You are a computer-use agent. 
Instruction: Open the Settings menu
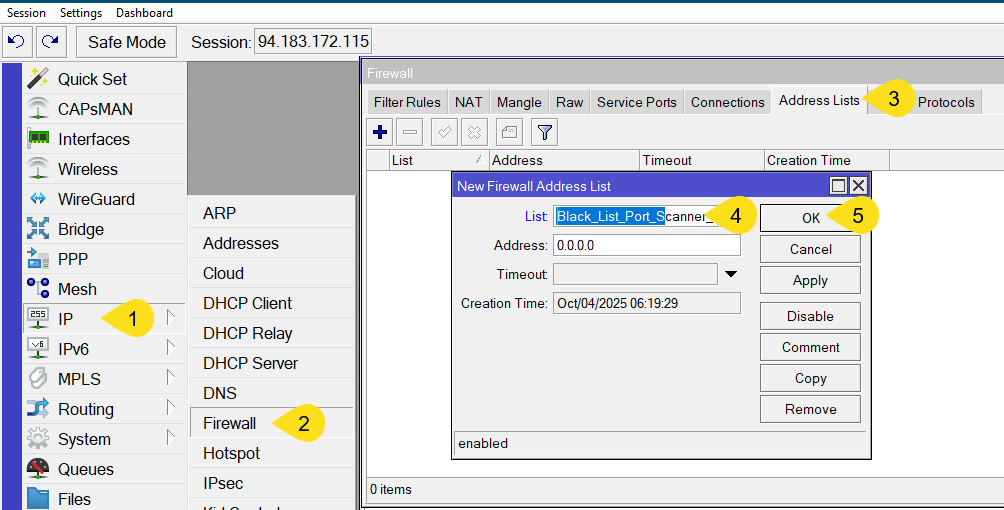(x=81, y=13)
